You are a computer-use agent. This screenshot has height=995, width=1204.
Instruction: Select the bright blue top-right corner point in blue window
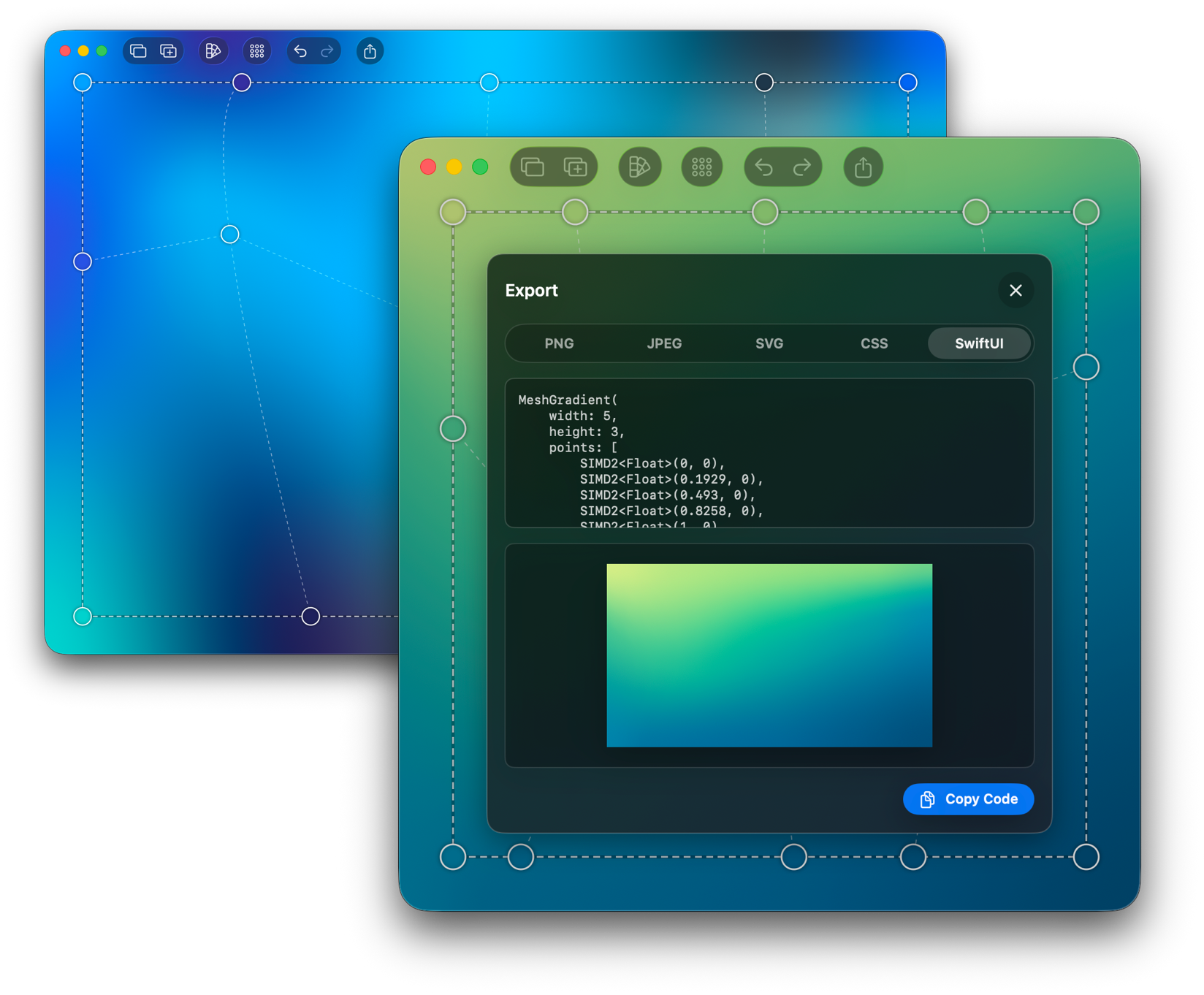(908, 83)
